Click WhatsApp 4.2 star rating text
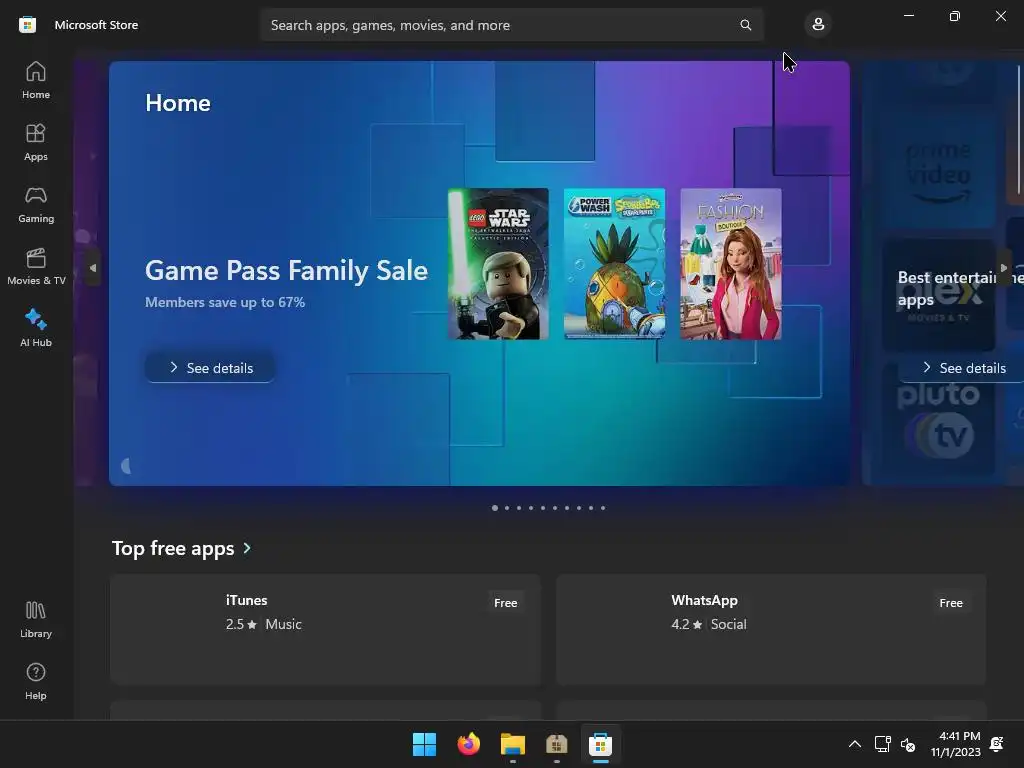This screenshot has width=1024, height=768. point(686,624)
